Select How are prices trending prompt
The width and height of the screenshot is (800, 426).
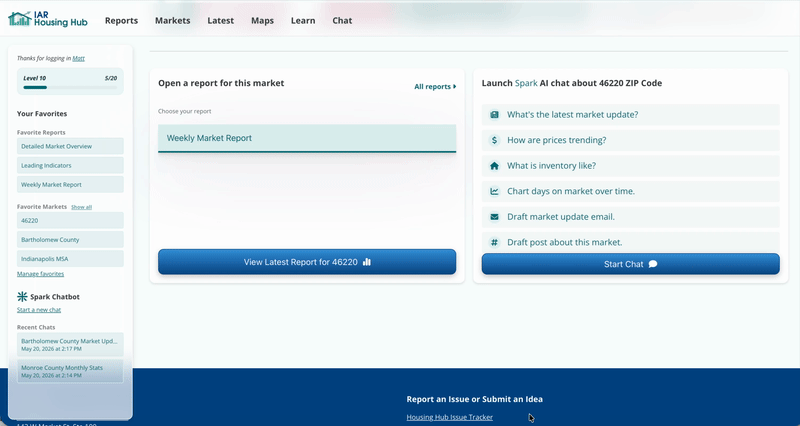[x=631, y=140]
